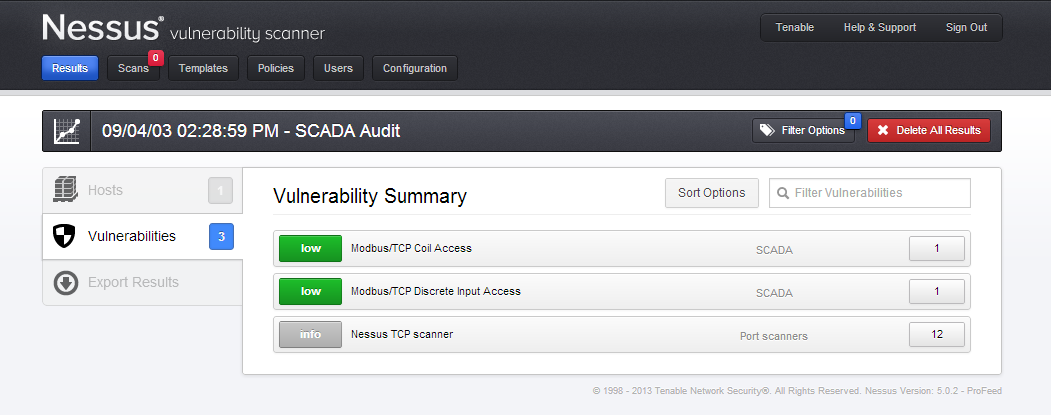Click the Vulnerabilities shield icon
This screenshot has height=415, width=1051.
(x=64, y=236)
